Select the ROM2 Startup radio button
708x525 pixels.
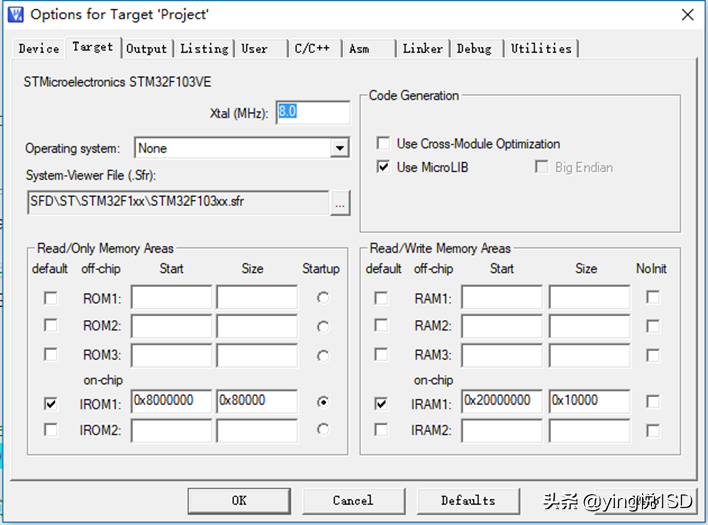(323, 326)
